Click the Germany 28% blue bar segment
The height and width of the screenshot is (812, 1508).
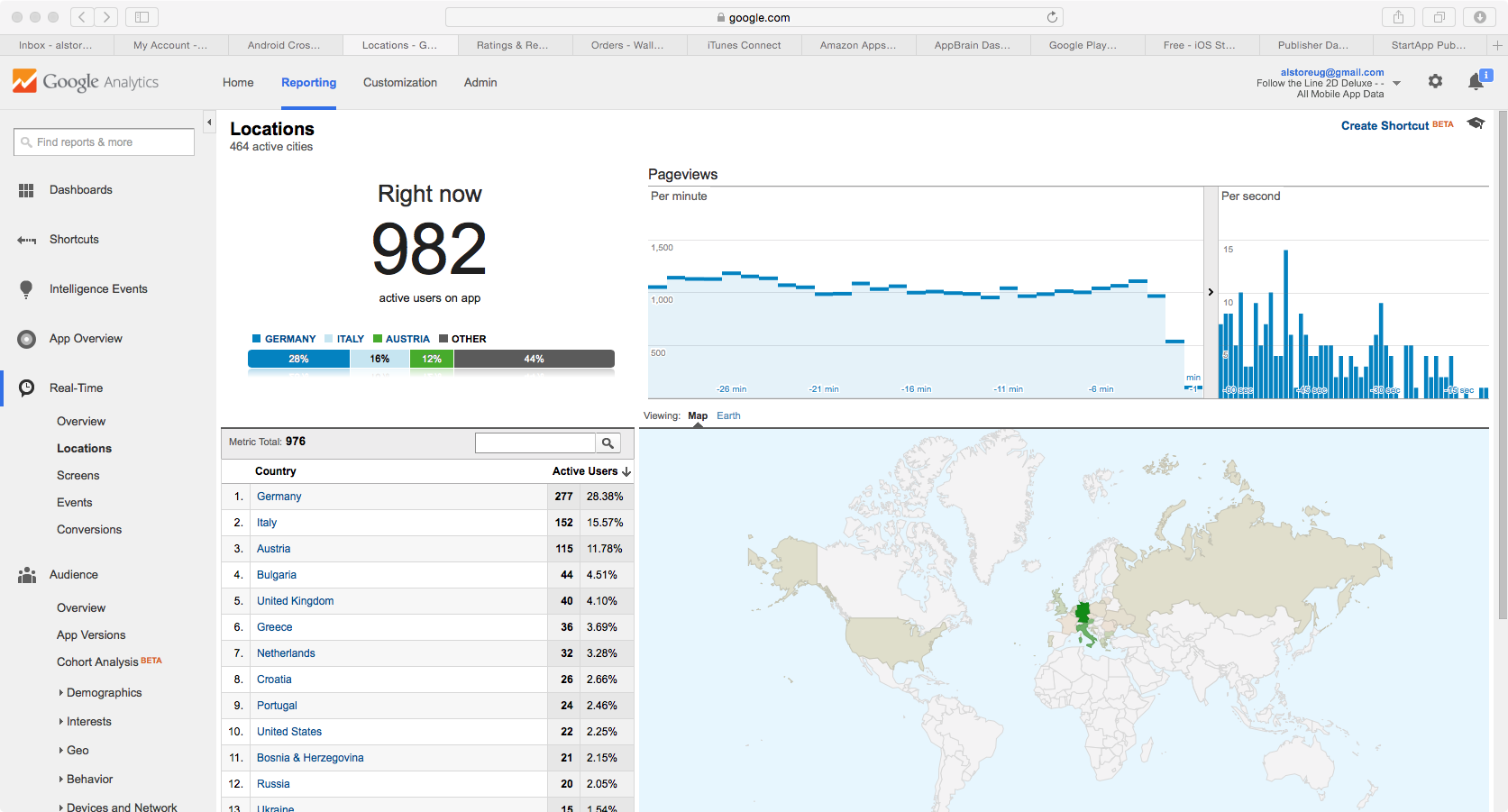298,359
